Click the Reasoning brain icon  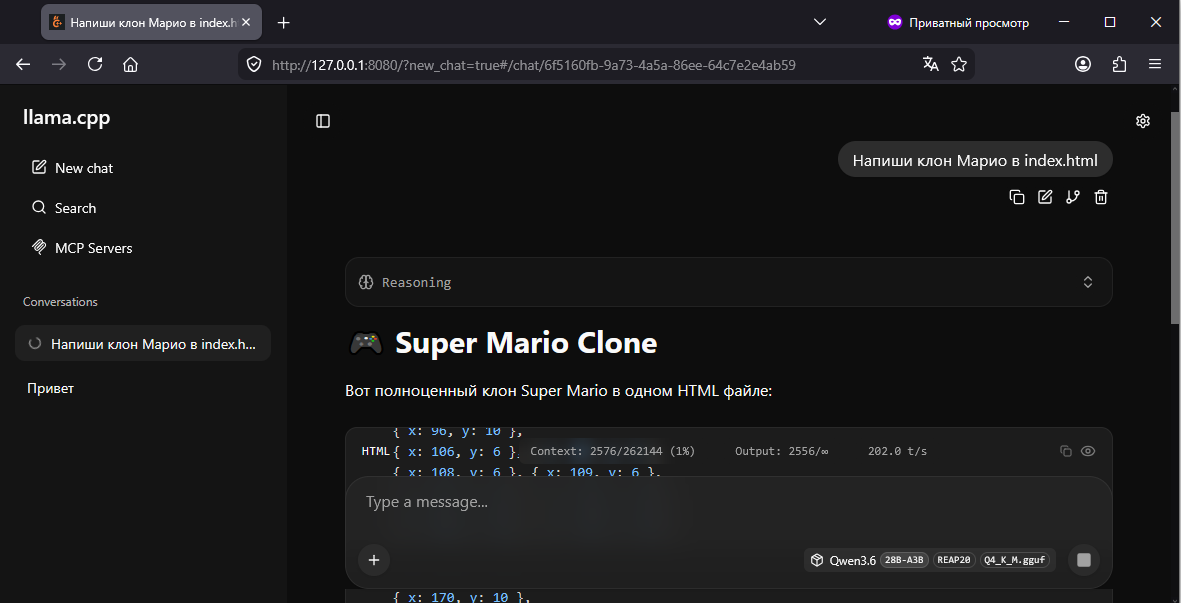point(366,282)
